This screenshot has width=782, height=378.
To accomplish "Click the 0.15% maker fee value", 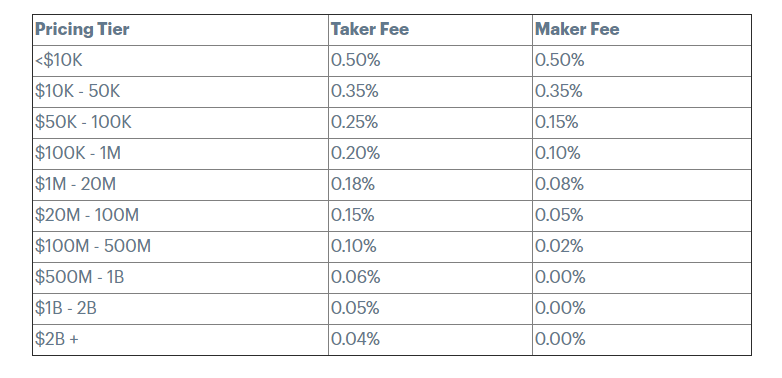I will 557,122.
